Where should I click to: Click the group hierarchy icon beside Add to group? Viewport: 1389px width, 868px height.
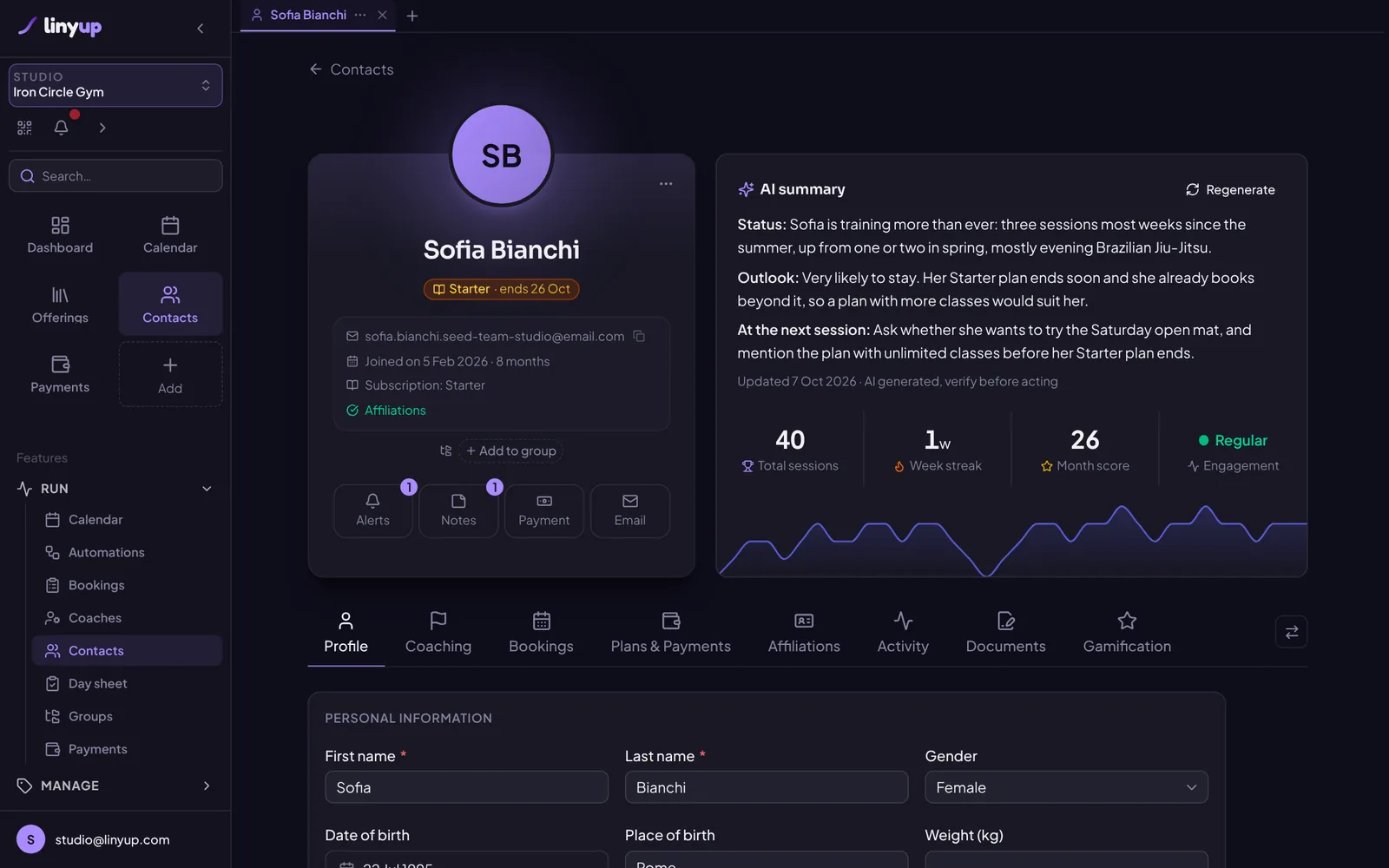(x=446, y=450)
